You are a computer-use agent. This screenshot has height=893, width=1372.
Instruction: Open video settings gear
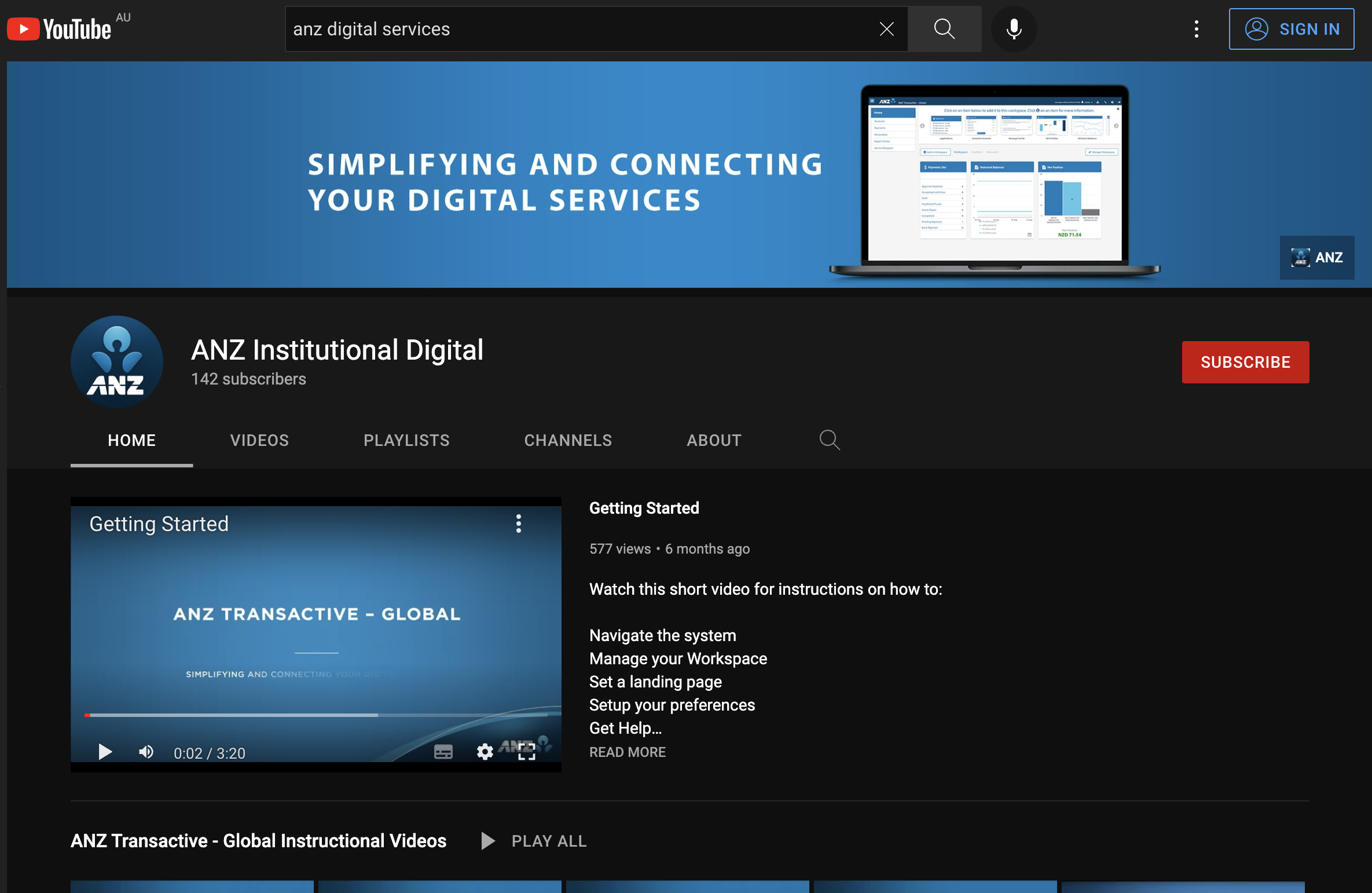click(x=485, y=752)
